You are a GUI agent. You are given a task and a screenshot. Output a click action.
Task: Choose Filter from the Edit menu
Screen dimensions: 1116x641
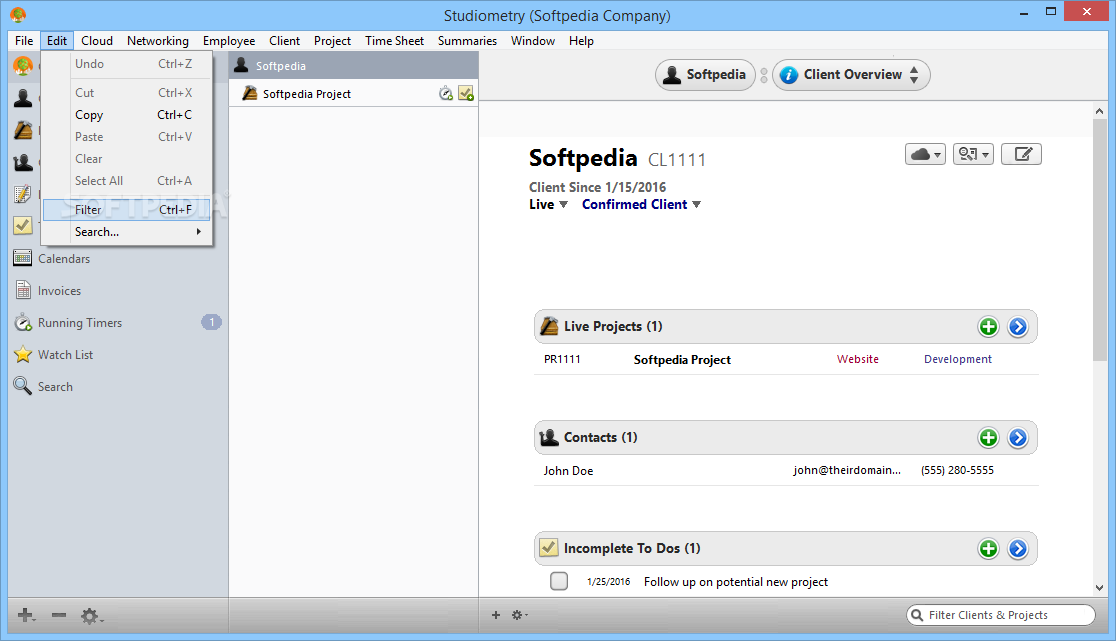click(x=127, y=210)
